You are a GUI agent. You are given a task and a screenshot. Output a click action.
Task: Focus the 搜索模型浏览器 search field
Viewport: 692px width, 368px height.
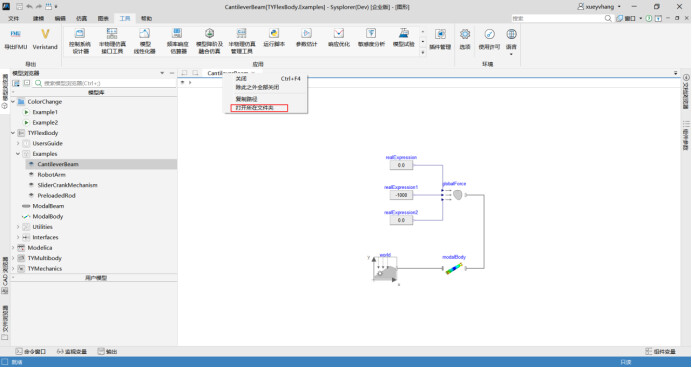[x=105, y=83]
